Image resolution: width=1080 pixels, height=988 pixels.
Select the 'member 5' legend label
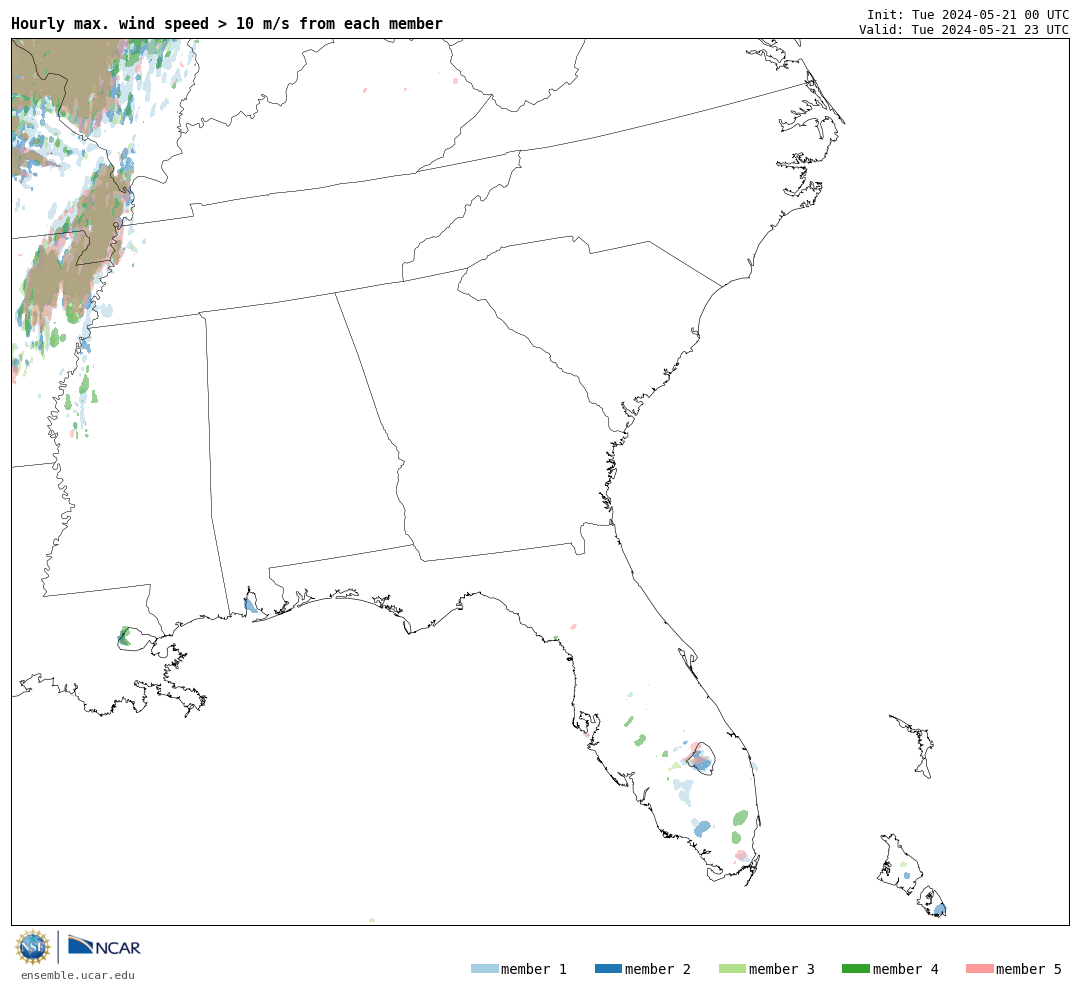[x=1029, y=969]
